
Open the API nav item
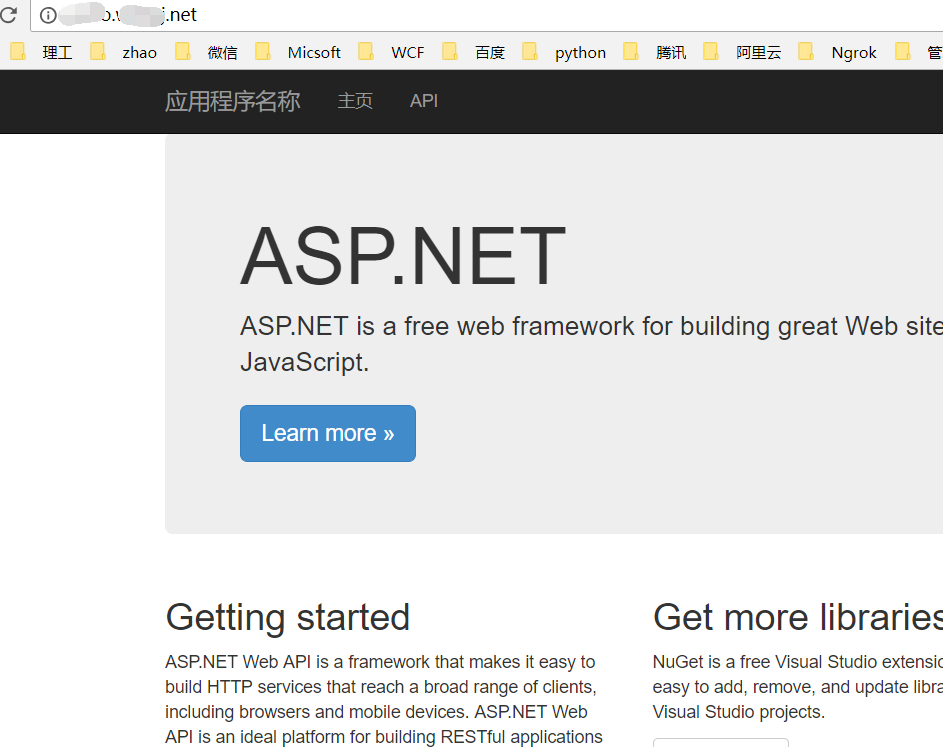[x=424, y=101]
